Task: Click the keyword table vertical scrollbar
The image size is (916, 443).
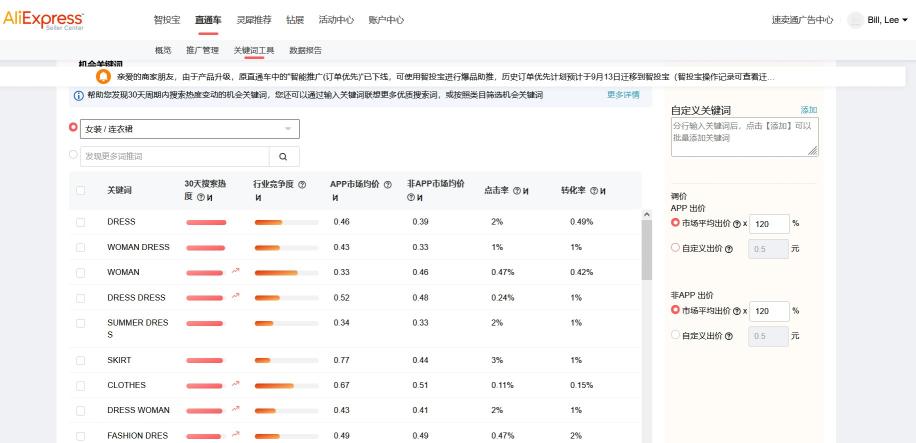Action: point(647,250)
